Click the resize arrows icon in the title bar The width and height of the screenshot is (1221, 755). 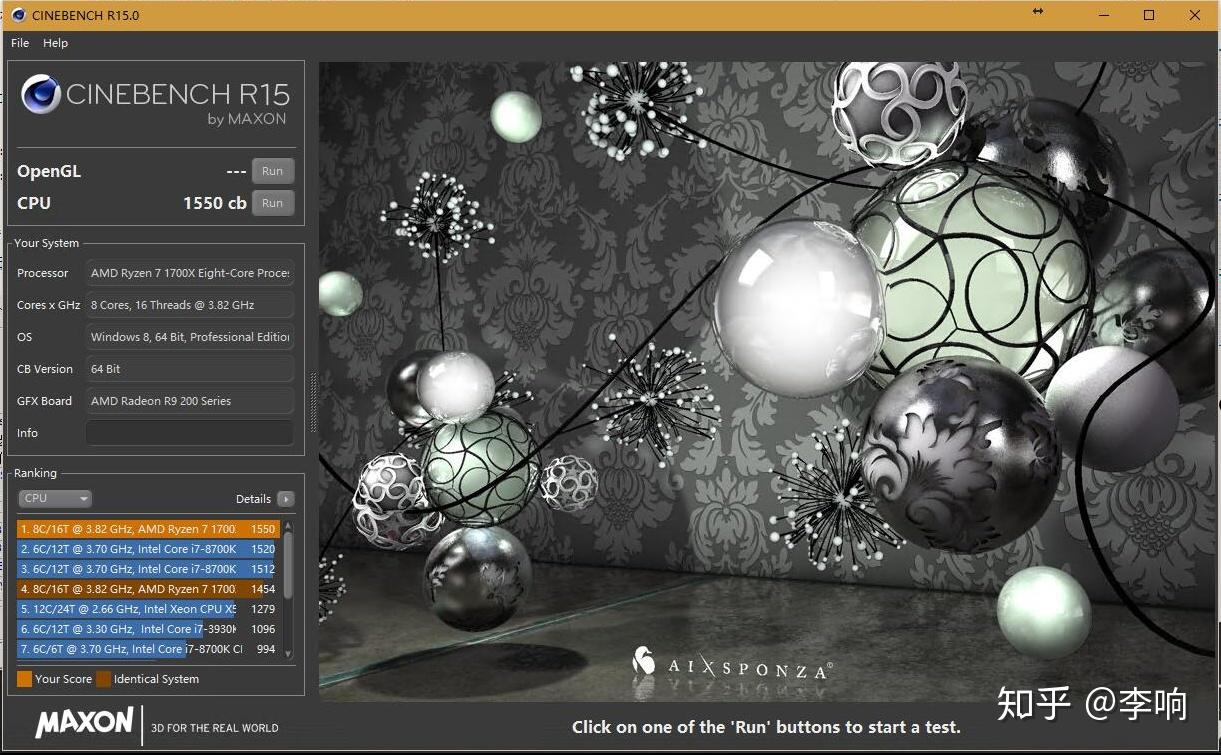1037,14
